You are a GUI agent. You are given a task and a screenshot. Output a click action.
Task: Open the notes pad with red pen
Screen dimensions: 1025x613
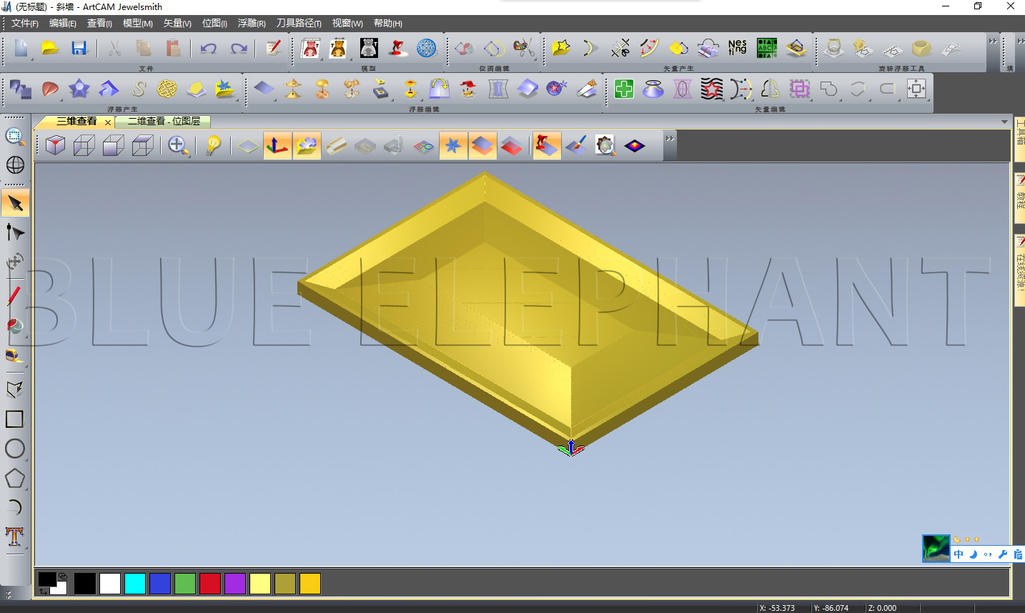[273, 48]
